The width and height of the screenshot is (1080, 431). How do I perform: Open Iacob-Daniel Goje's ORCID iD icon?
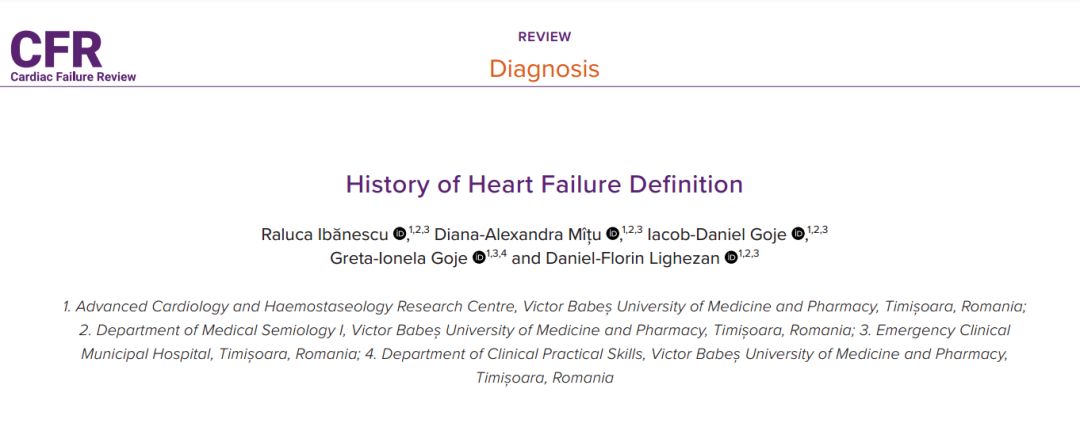pos(797,235)
